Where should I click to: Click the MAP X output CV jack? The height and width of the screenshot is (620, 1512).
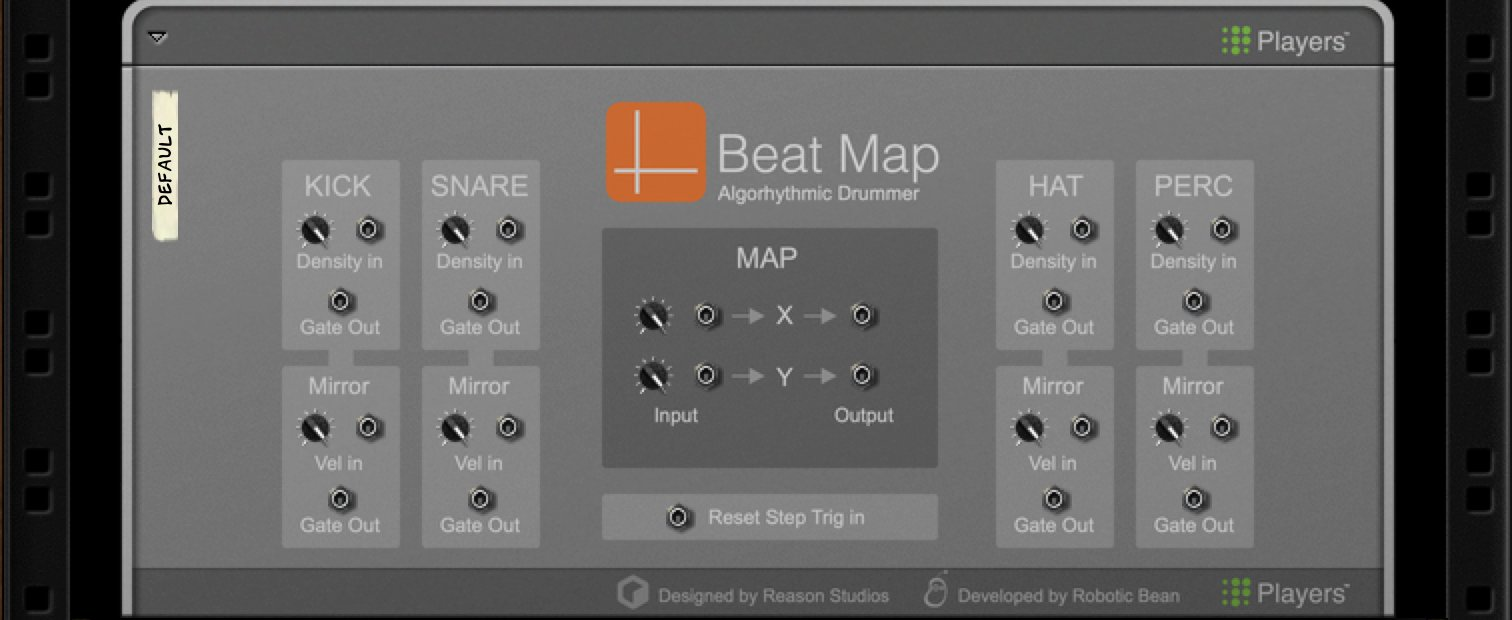864,316
